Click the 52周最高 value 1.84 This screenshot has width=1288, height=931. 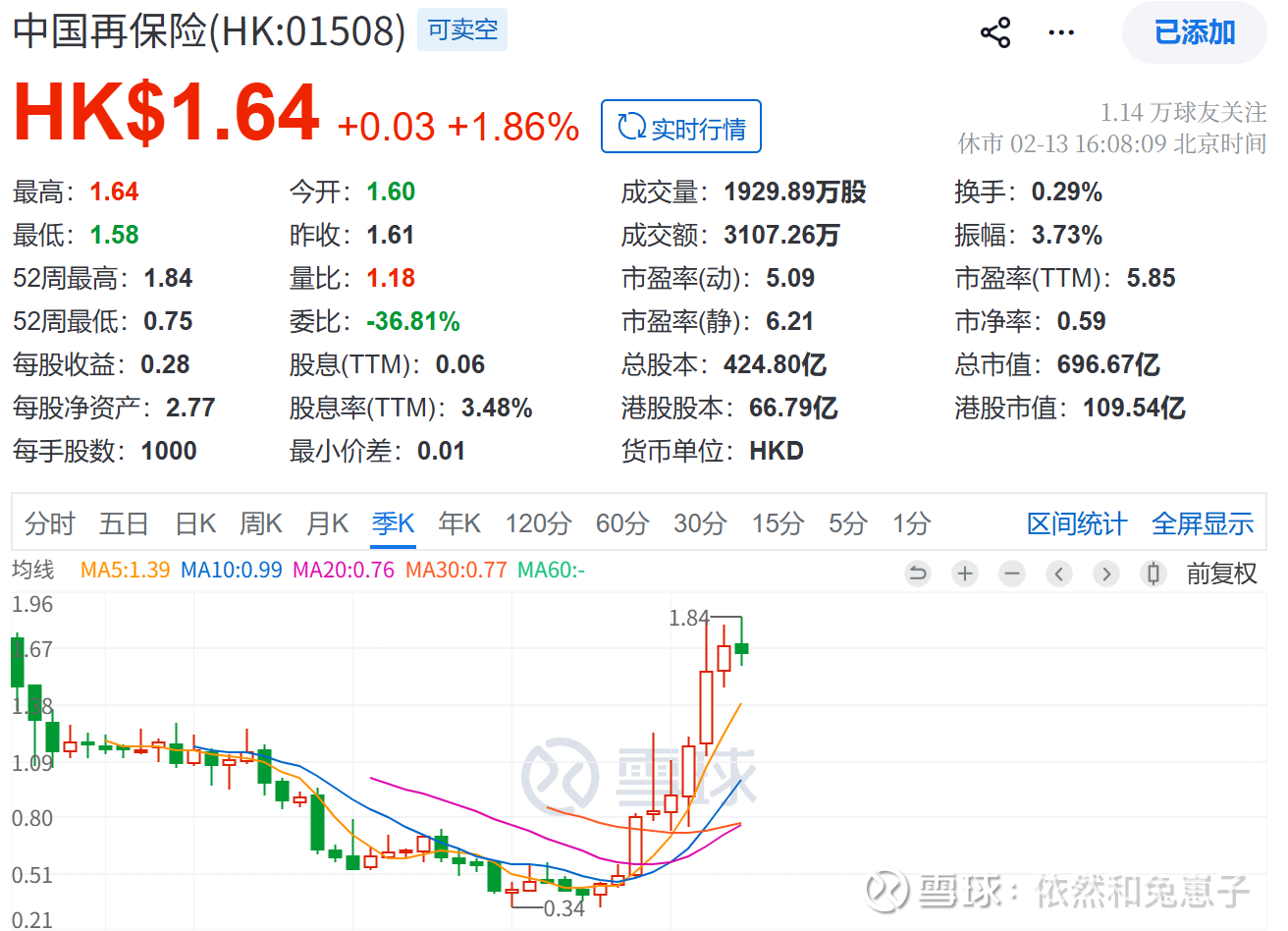click(168, 278)
